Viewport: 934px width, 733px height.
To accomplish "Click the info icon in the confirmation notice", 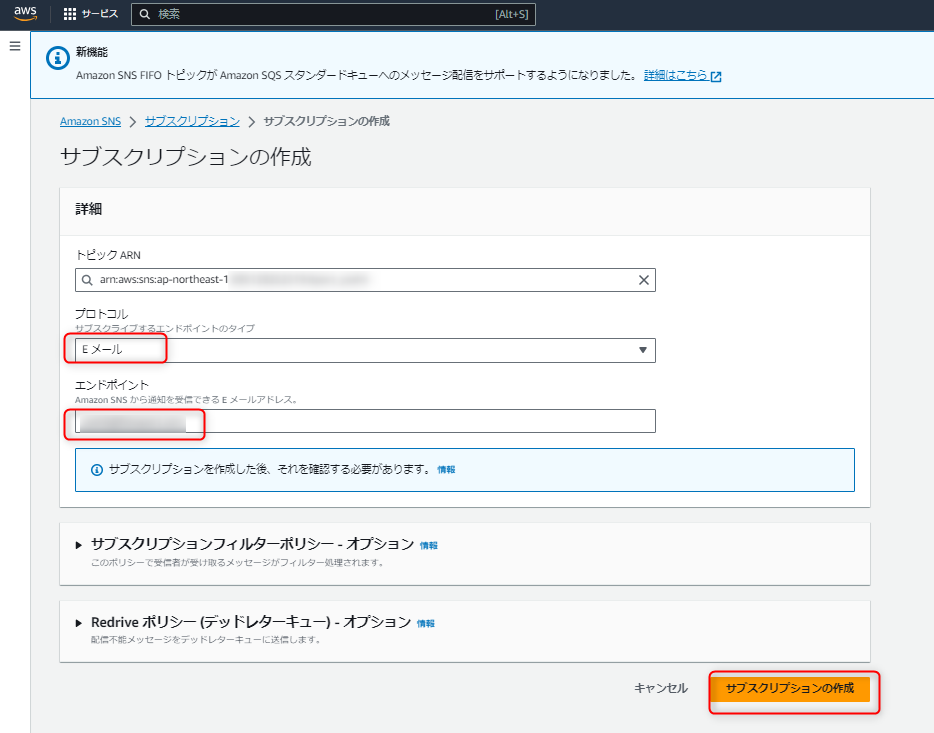I will tap(96, 470).
